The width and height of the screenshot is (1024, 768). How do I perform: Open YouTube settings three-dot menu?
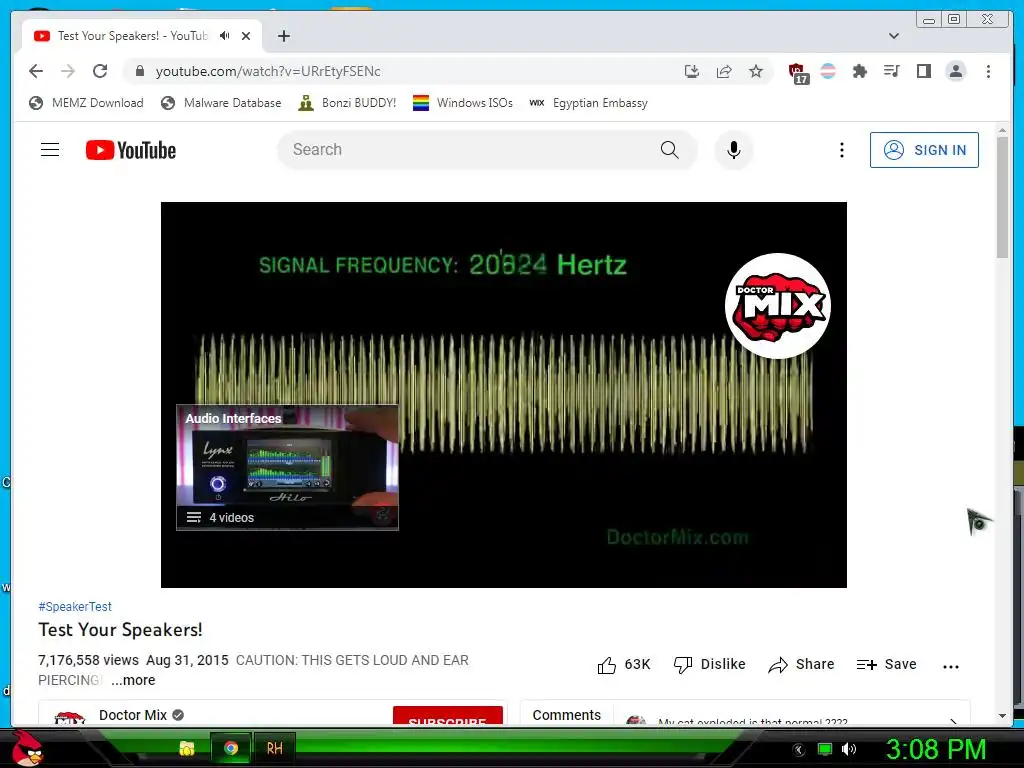[842, 150]
